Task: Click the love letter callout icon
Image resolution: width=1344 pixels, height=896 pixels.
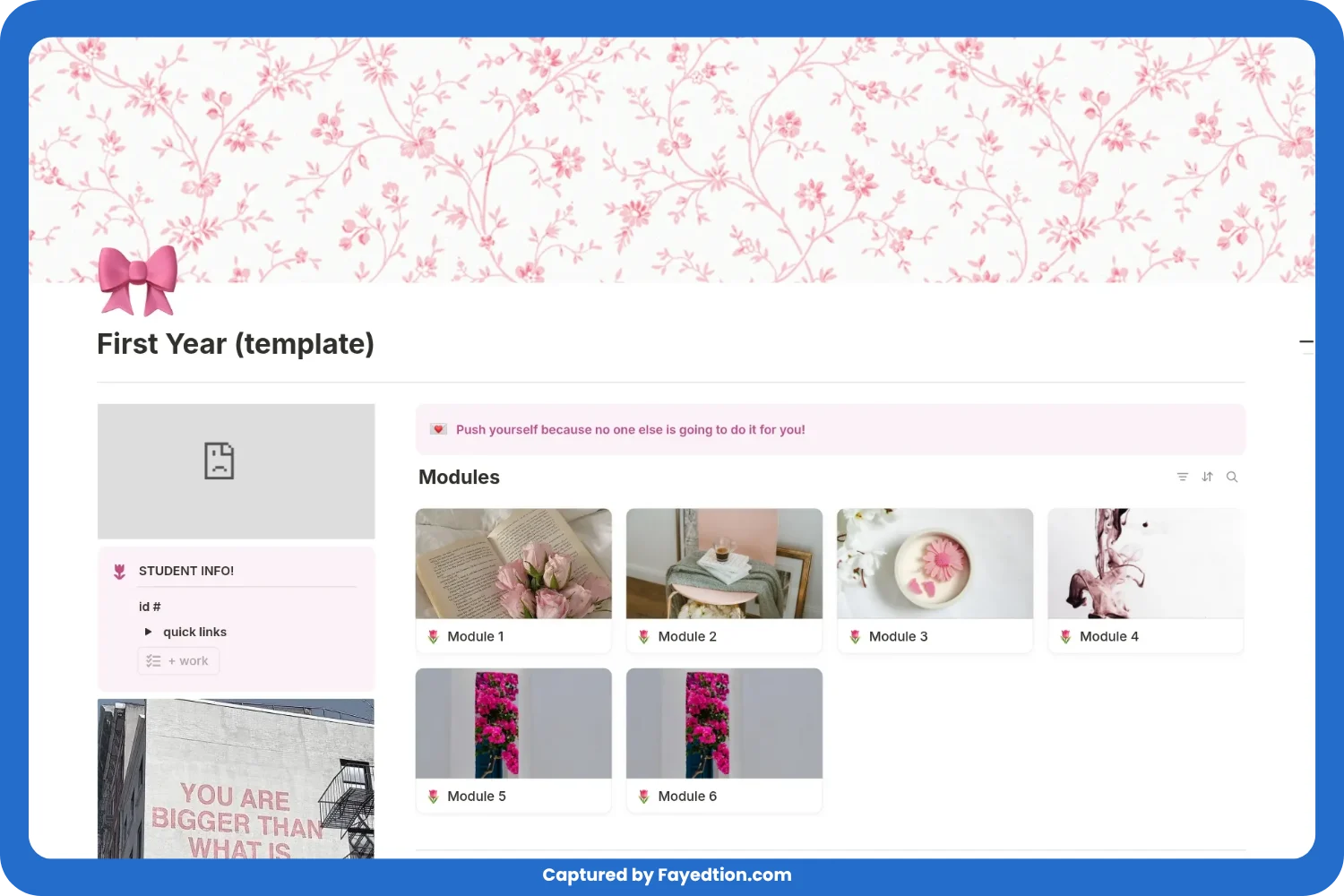Action: pyautogui.click(x=438, y=429)
